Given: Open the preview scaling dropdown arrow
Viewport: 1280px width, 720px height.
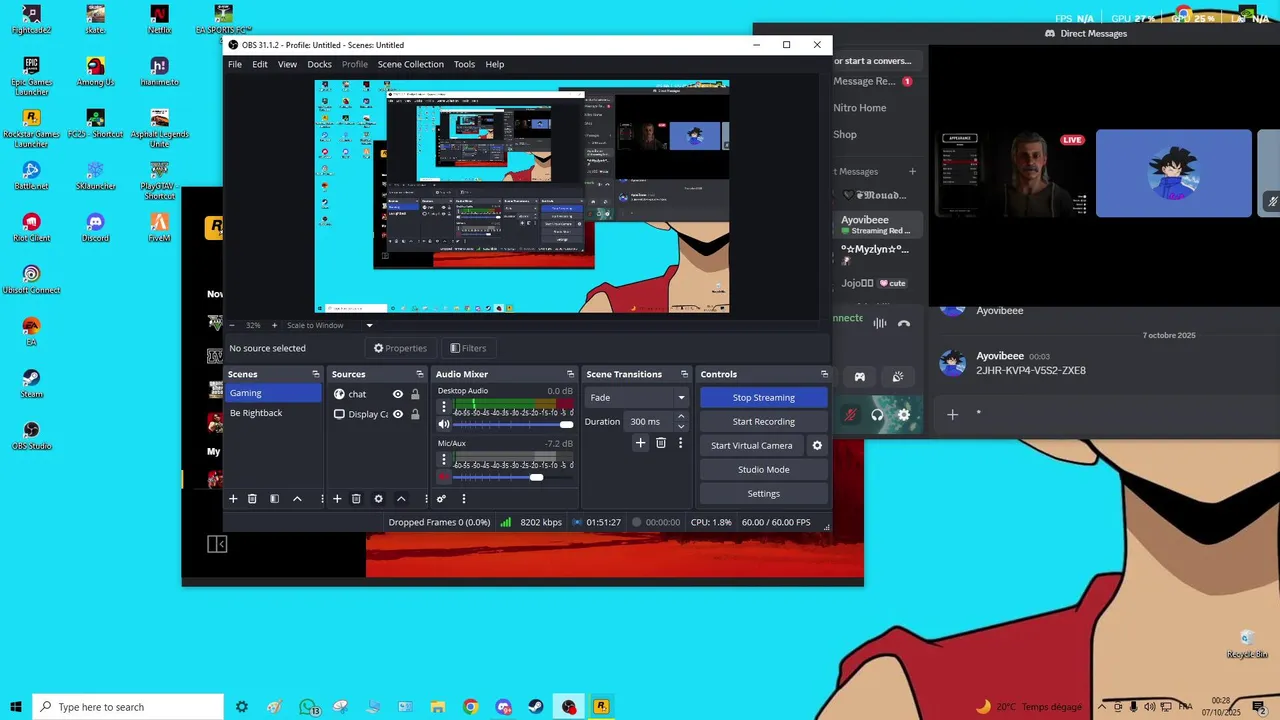Looking at the screenshot, I should [369, 325].
